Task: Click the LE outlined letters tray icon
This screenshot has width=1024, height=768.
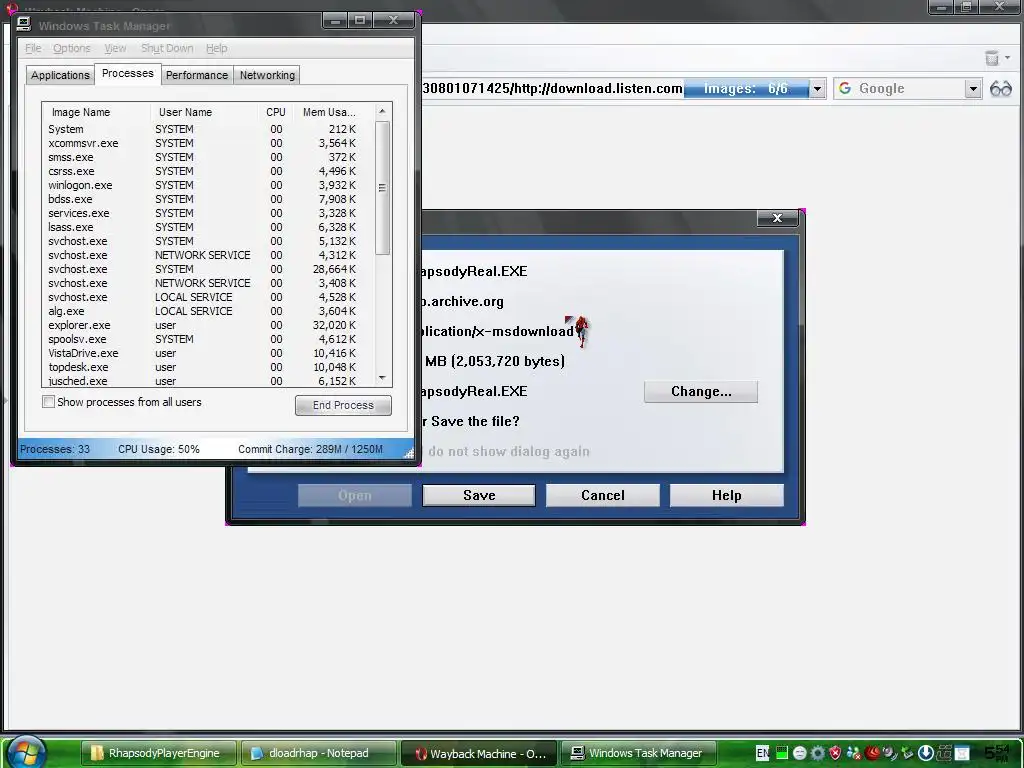Action: point(944,753)
